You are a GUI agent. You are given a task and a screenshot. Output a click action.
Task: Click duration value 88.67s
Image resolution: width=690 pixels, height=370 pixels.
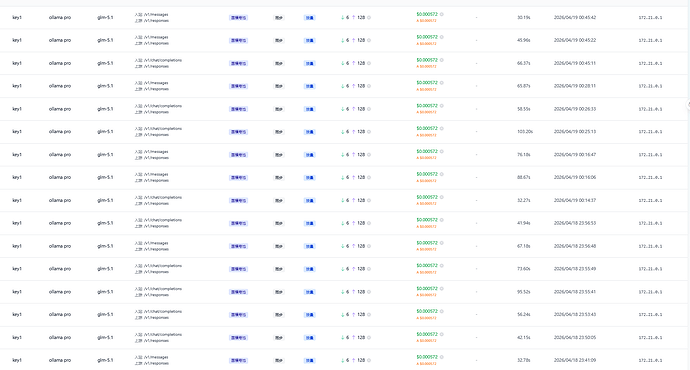(524, 178)
